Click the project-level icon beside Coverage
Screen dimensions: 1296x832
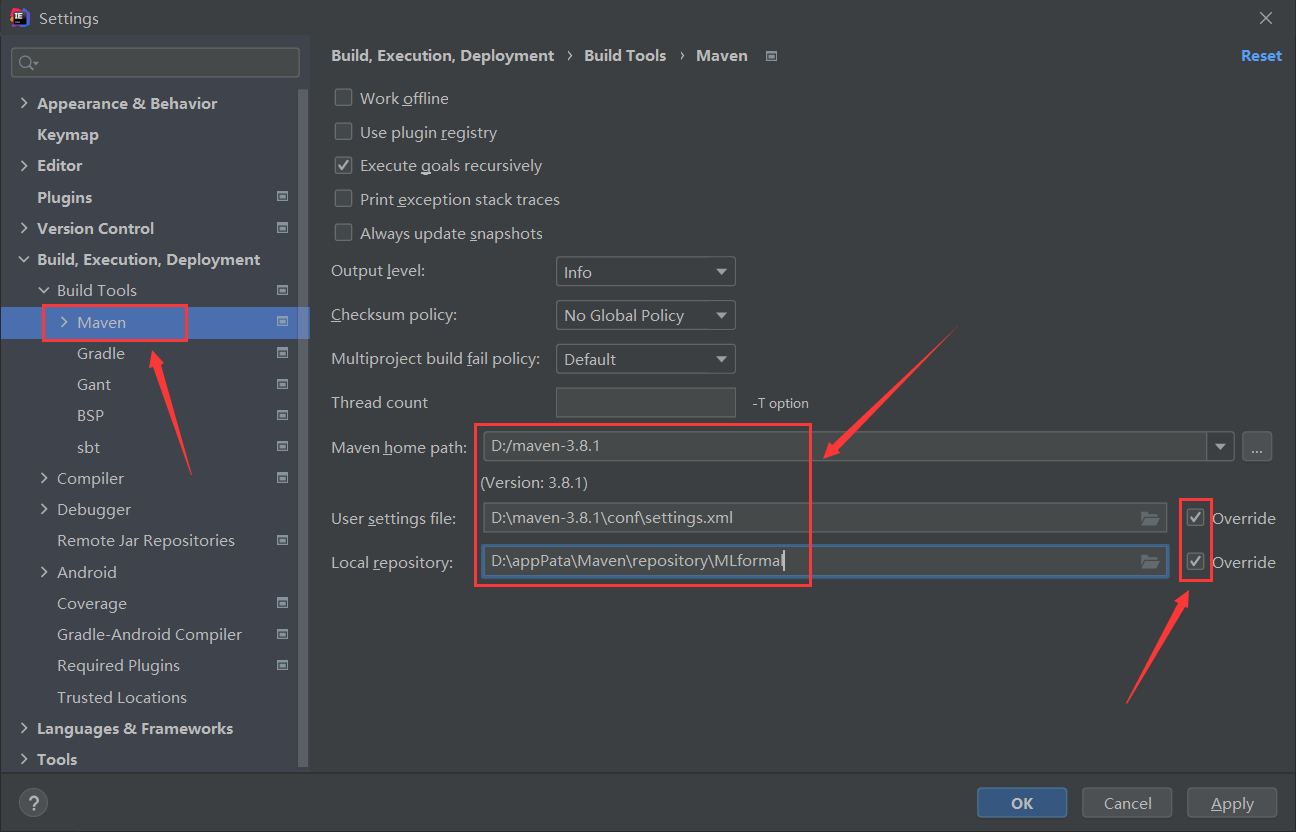(x=282, y=603)
